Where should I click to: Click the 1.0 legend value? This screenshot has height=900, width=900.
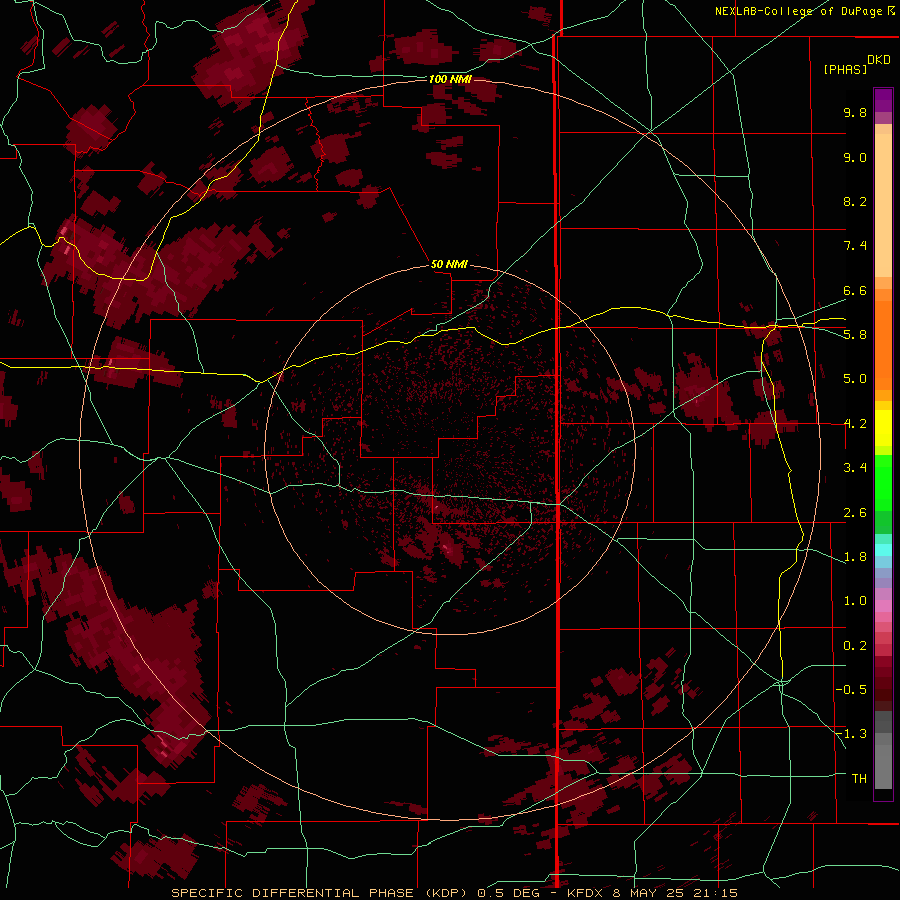(x=855, y=601)
